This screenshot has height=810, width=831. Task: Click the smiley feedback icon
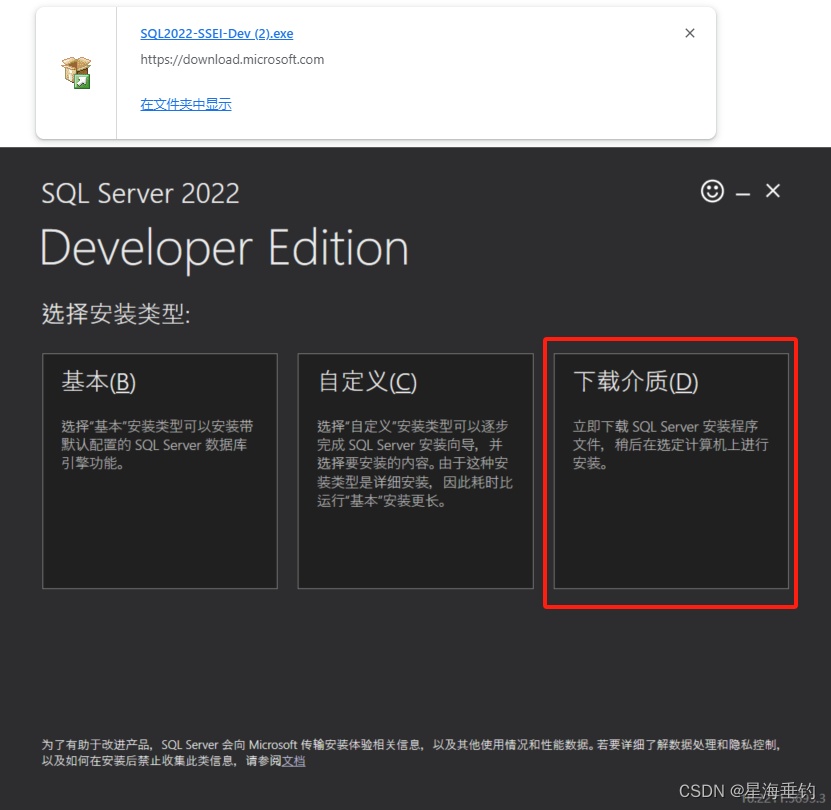click(712, 190)
